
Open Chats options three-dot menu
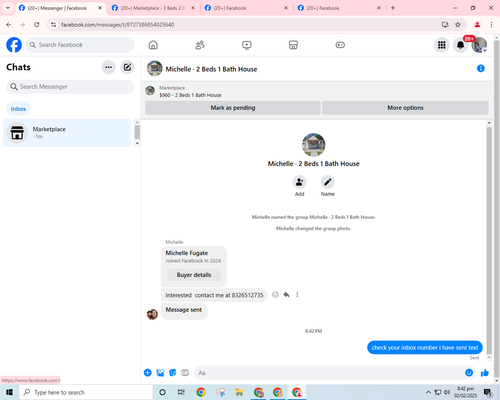click(109, 67)
